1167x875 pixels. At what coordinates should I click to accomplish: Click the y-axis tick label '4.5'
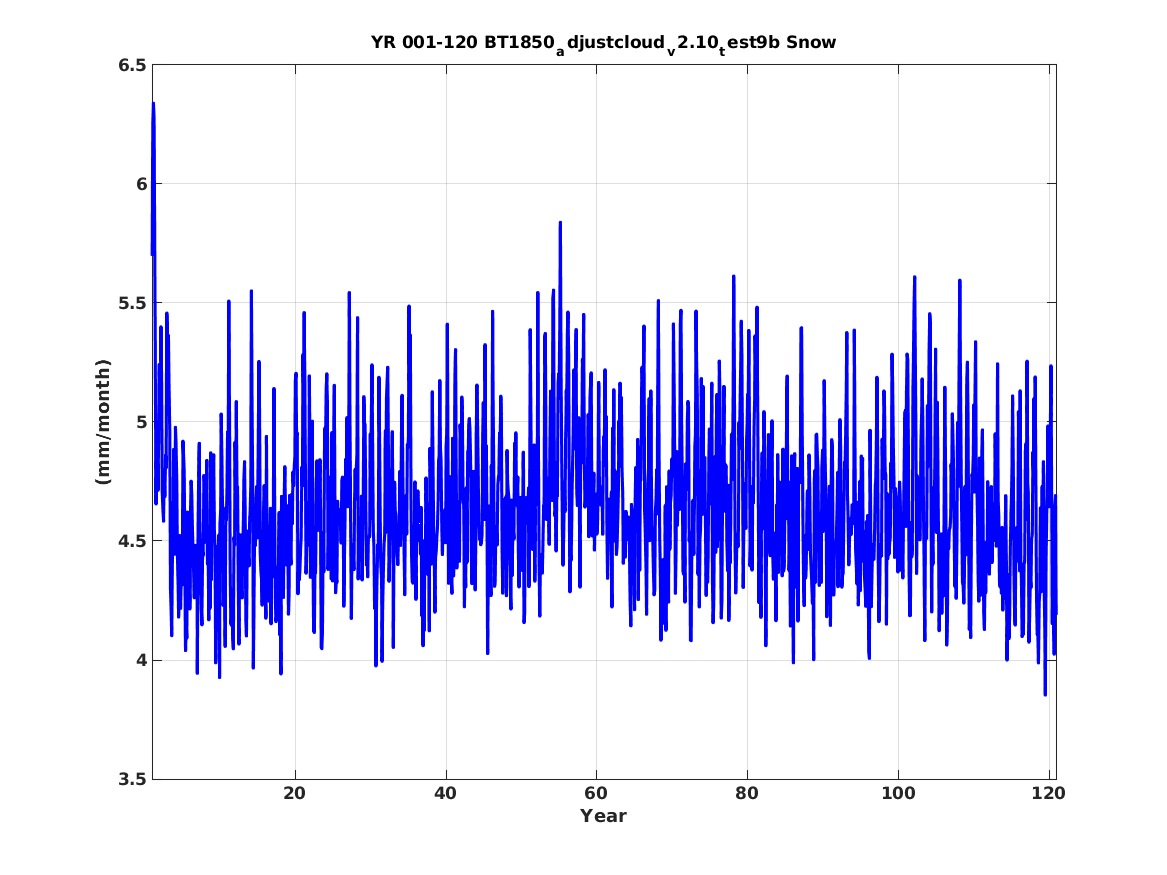[x=131, y=541]
